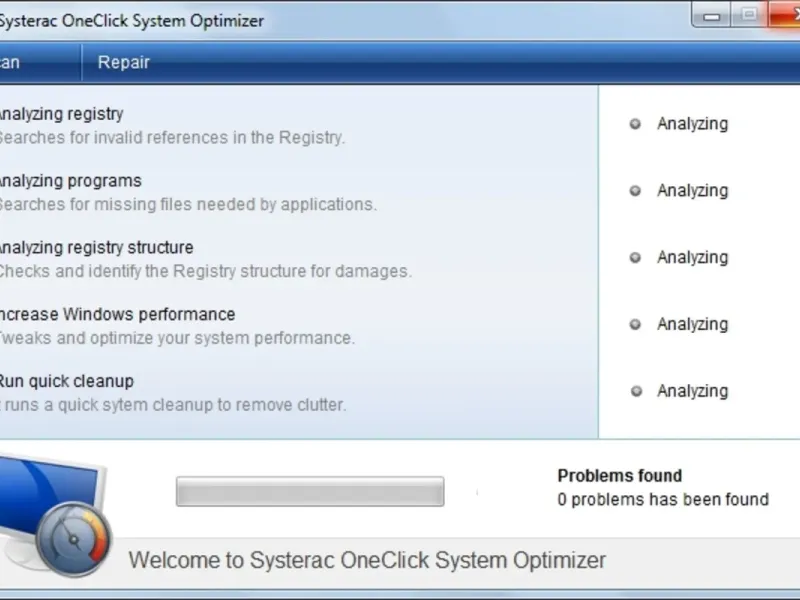The image size is (800, 600).
Task: Click the Windows performance status dot
Action: tap(634, 325)
